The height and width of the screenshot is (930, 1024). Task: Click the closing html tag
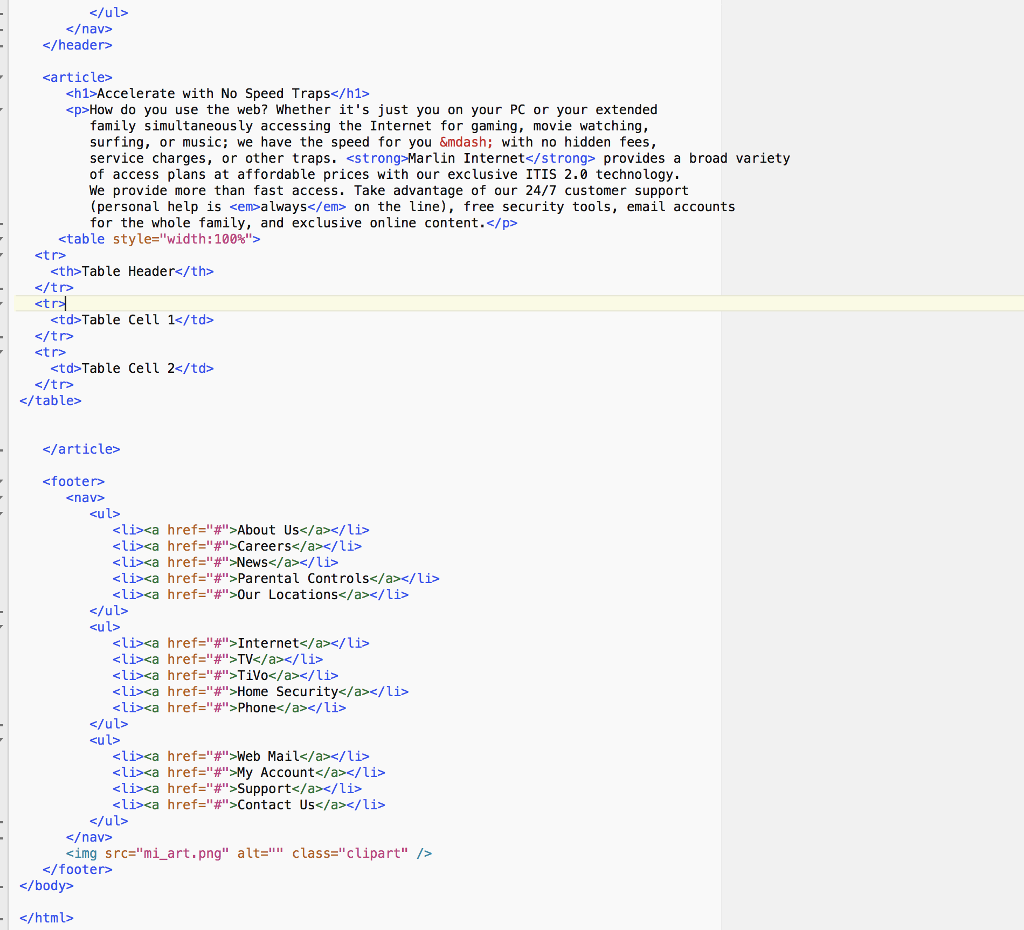tap(46, 917)
